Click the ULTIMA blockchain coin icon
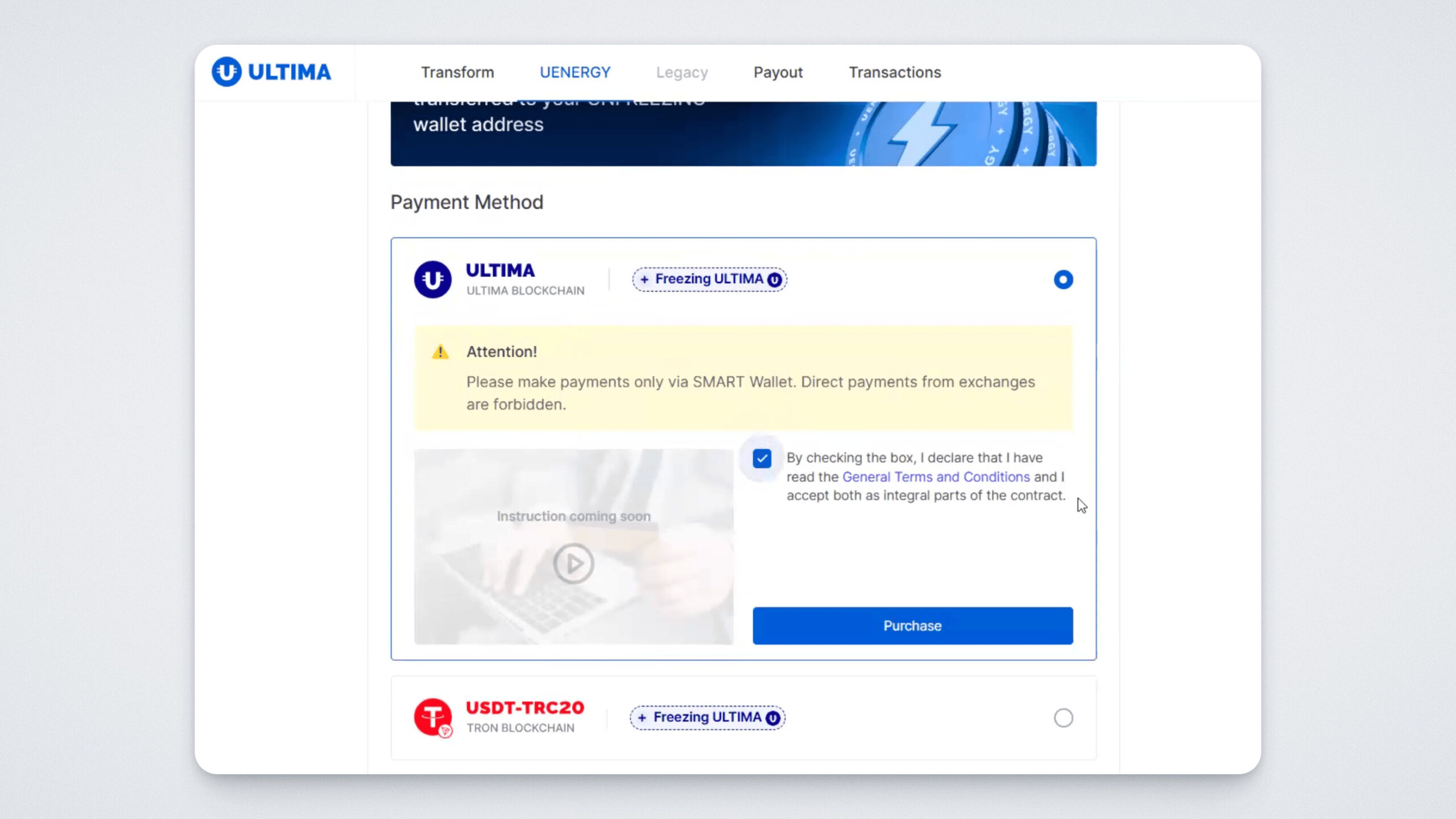 click(x=432, y=279)
